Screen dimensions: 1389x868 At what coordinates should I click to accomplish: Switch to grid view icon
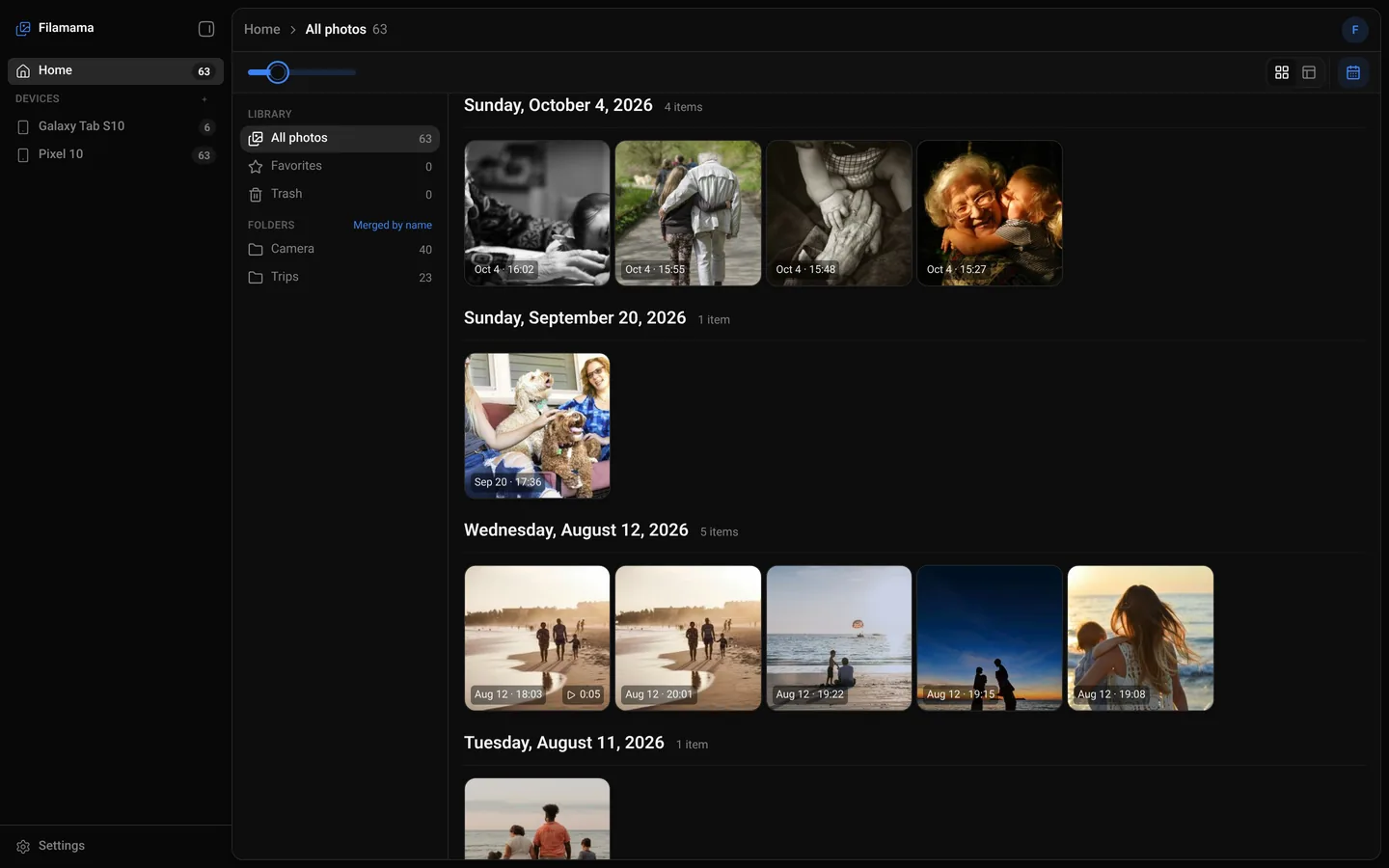[x=1282, y=72]
